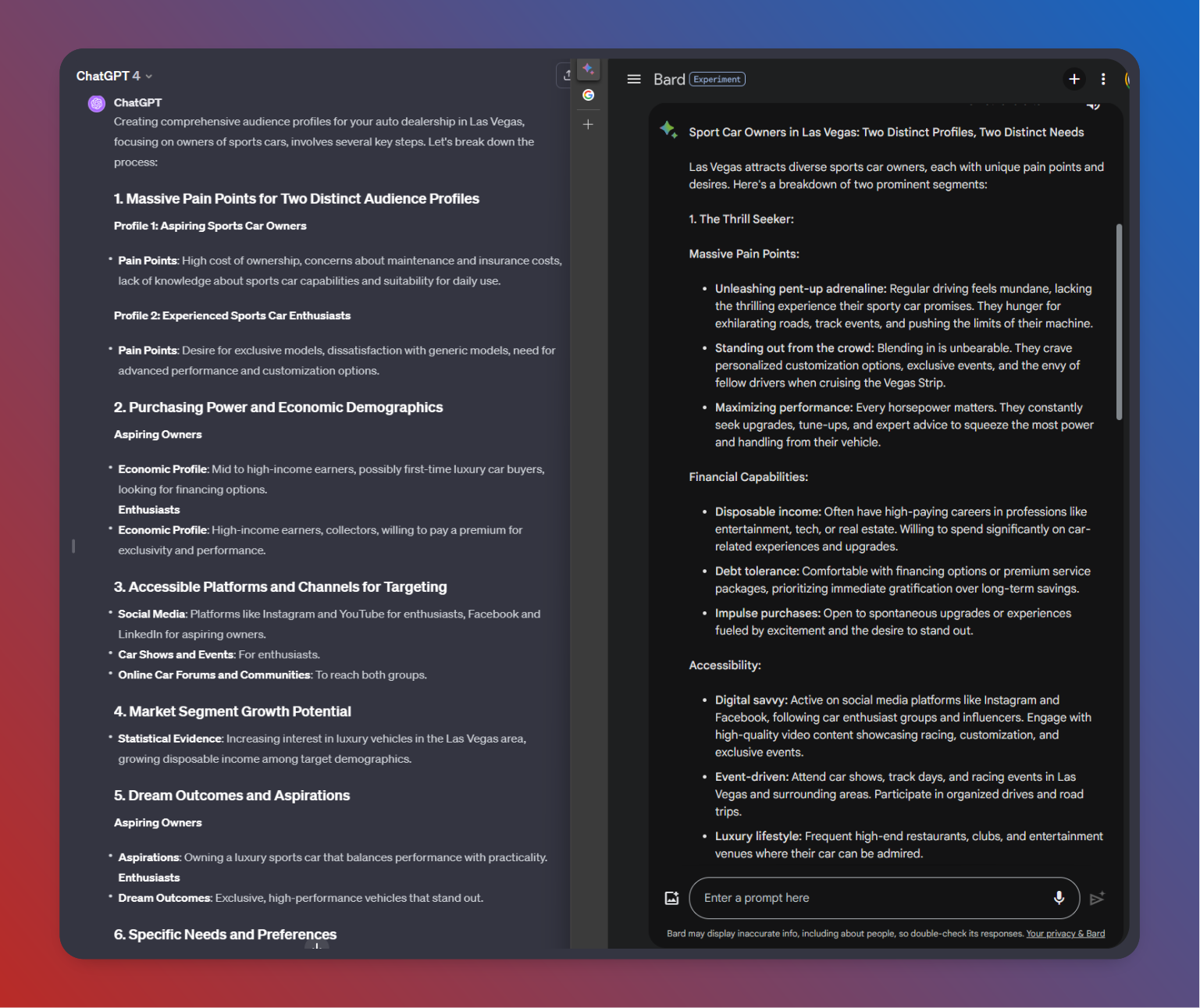Click Bard's 'Sport Car Owners in Las Vegas' title
1200x1008 pixels.
[886, 133]
